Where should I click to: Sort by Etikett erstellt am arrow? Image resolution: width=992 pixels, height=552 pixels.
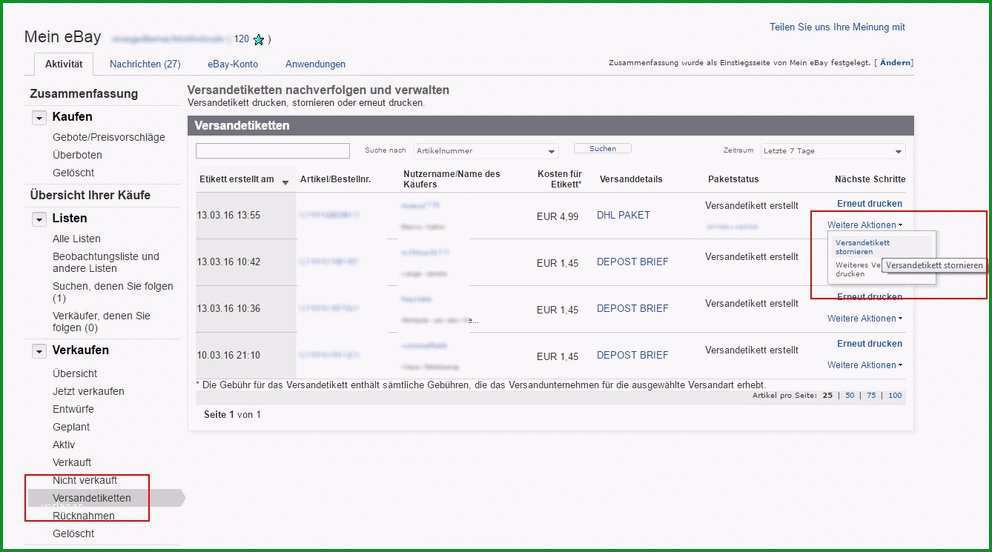(x=285, y=182)
